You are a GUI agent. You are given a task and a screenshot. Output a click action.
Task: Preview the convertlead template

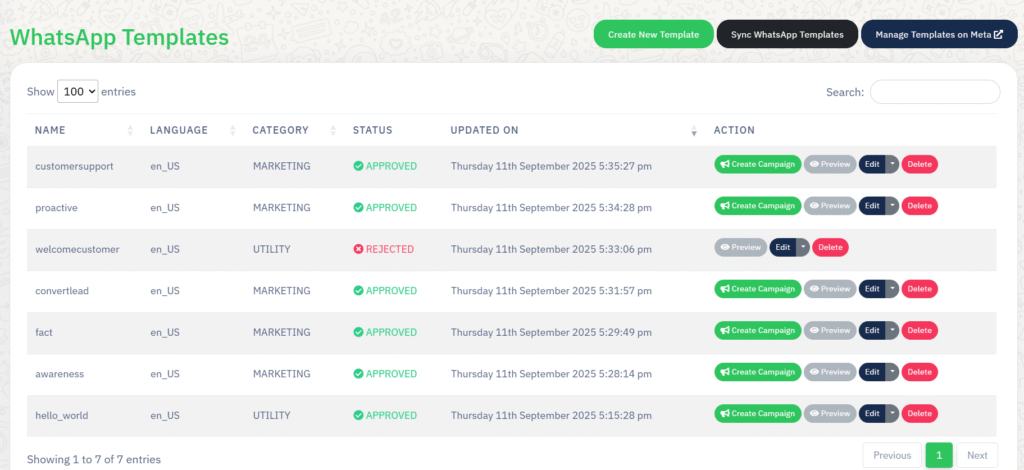[829, 289]
